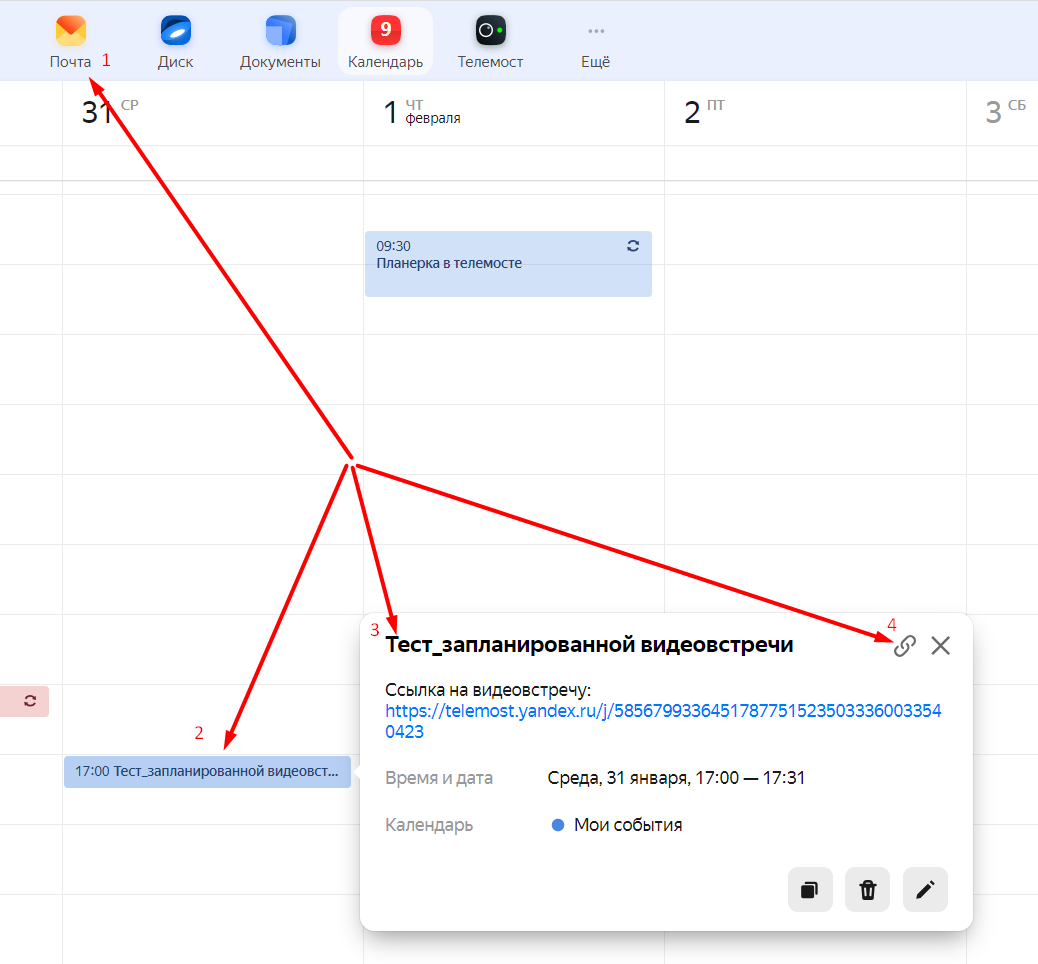
Task: Click the blue Мои события color dot
Action: (x=558, y=825)
